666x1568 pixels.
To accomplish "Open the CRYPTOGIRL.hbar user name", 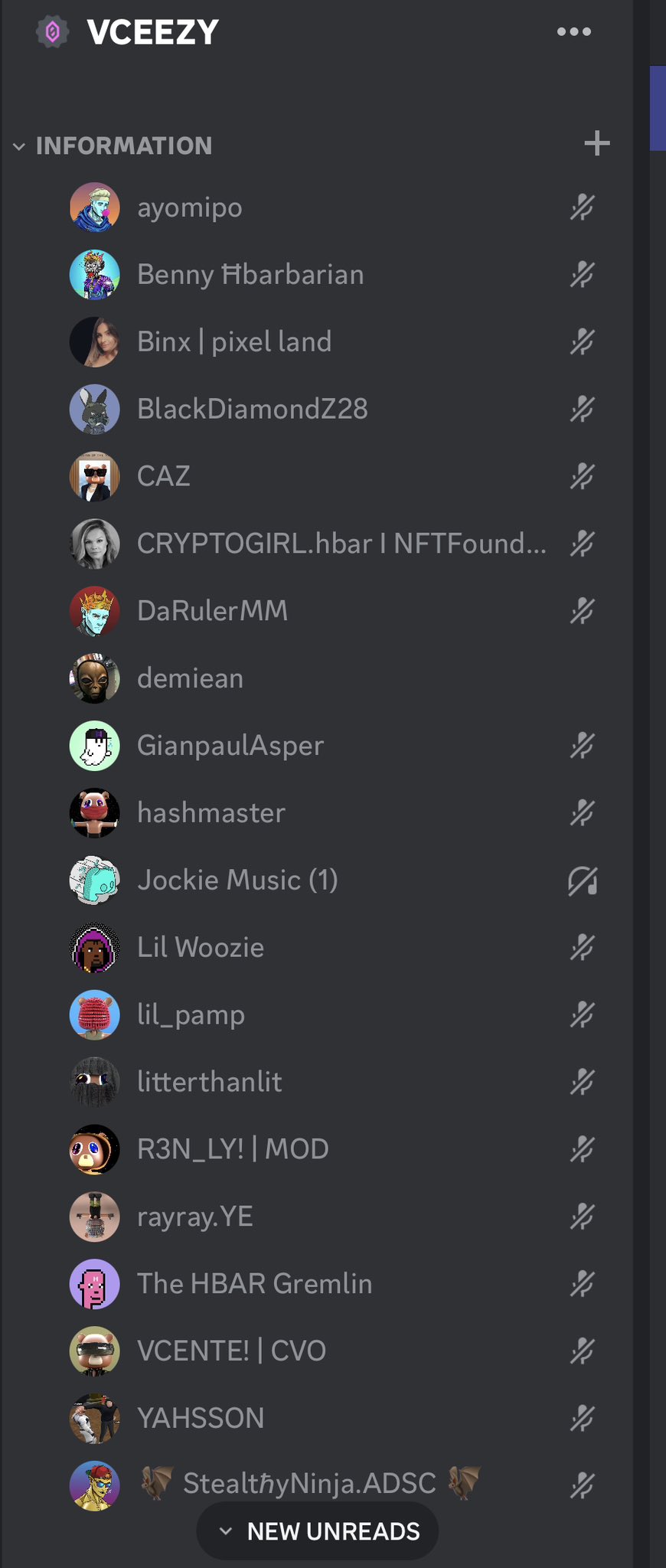I will coord(341,544).
